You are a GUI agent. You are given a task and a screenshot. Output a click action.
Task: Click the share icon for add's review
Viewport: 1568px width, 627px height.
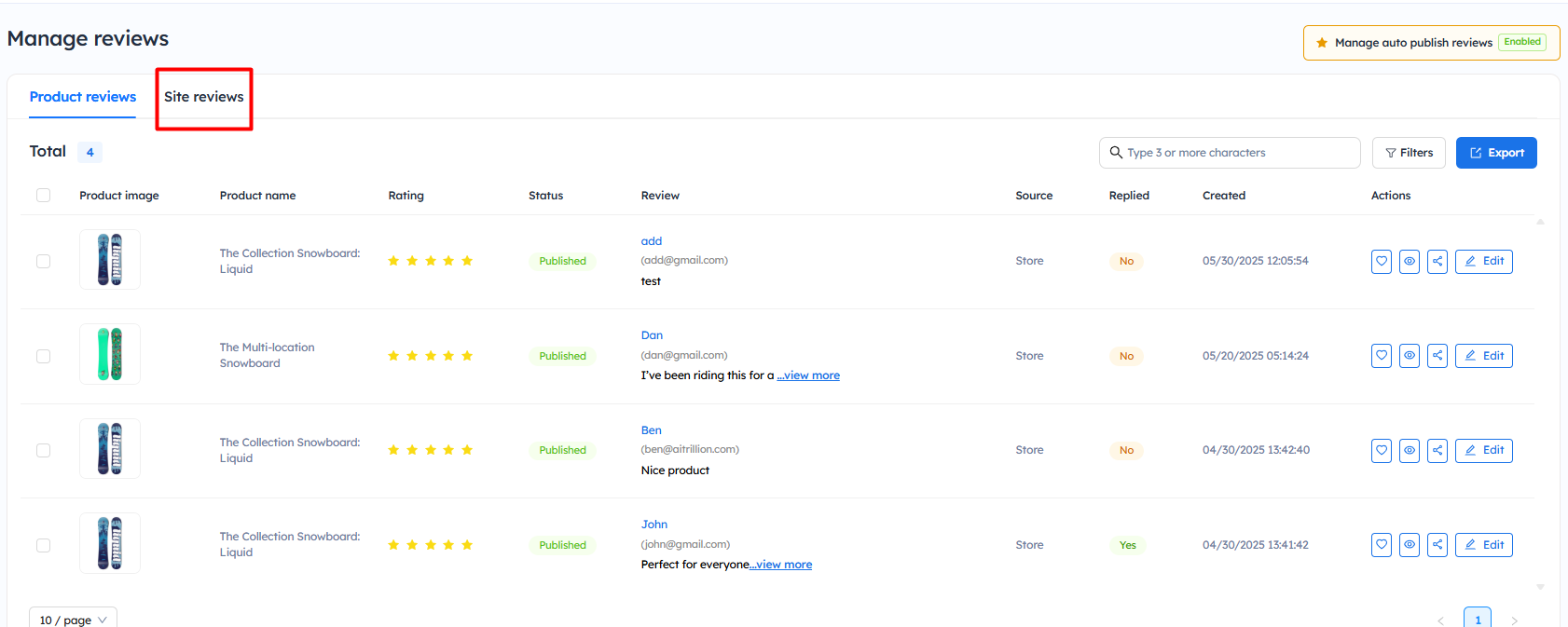(x=1437, y=262)
